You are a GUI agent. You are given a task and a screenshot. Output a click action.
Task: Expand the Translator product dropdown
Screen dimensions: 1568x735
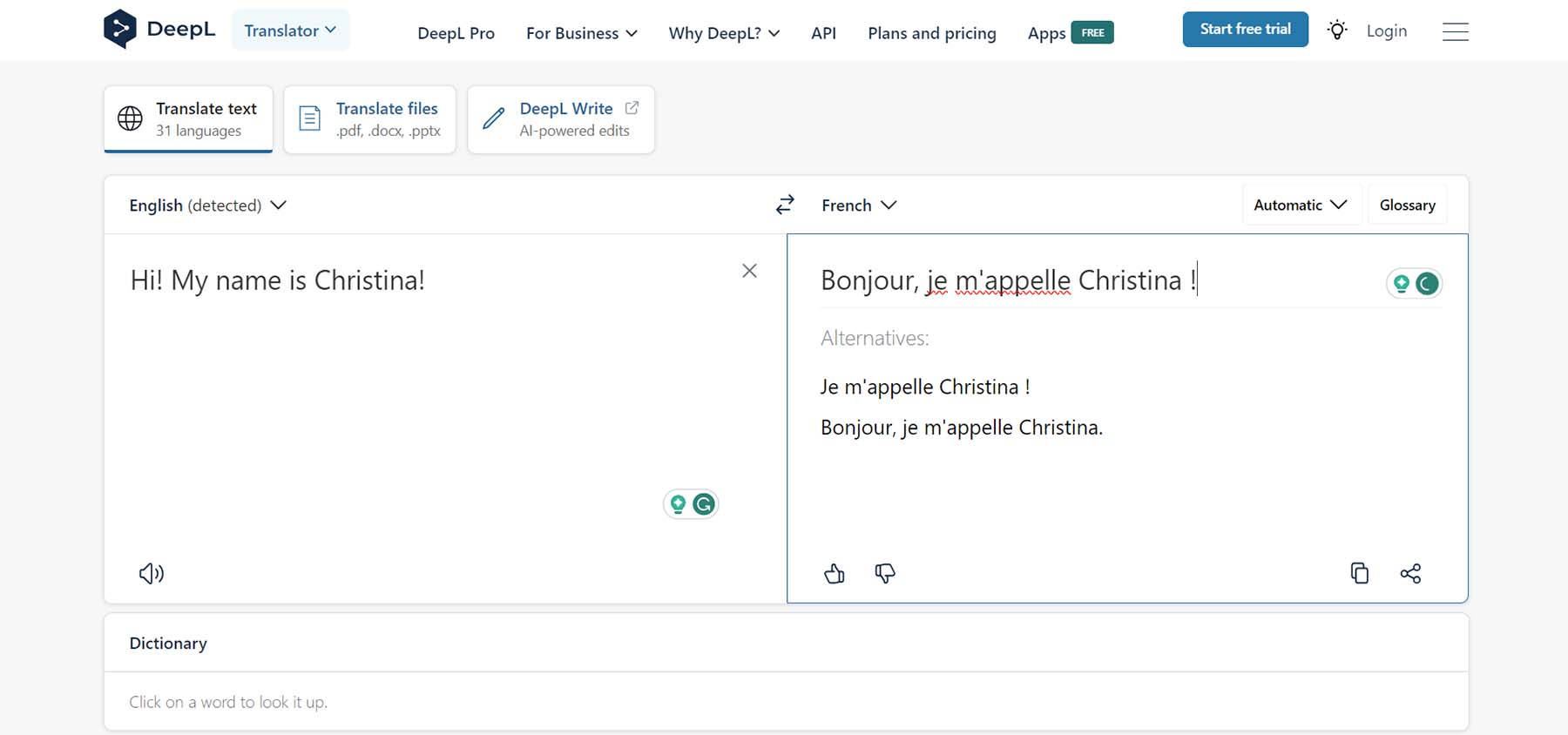[290, 30]
